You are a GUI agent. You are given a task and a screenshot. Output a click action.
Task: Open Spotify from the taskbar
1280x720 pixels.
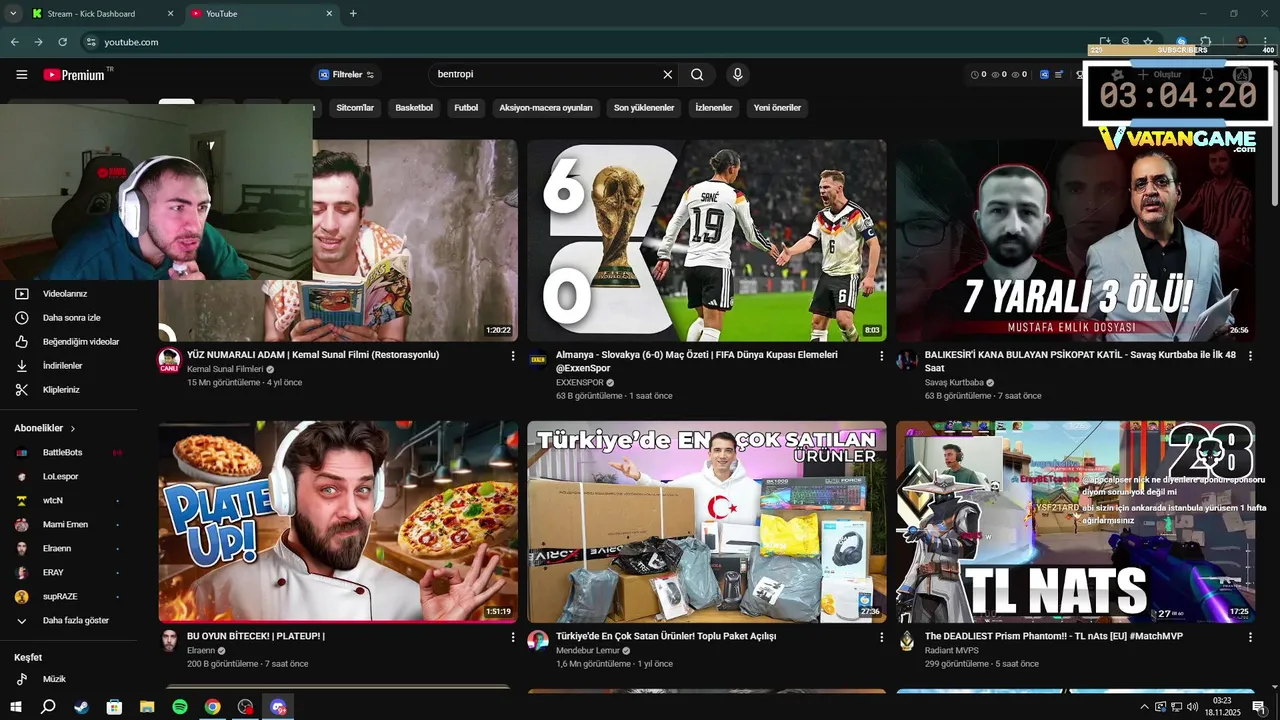coord(180,707)
